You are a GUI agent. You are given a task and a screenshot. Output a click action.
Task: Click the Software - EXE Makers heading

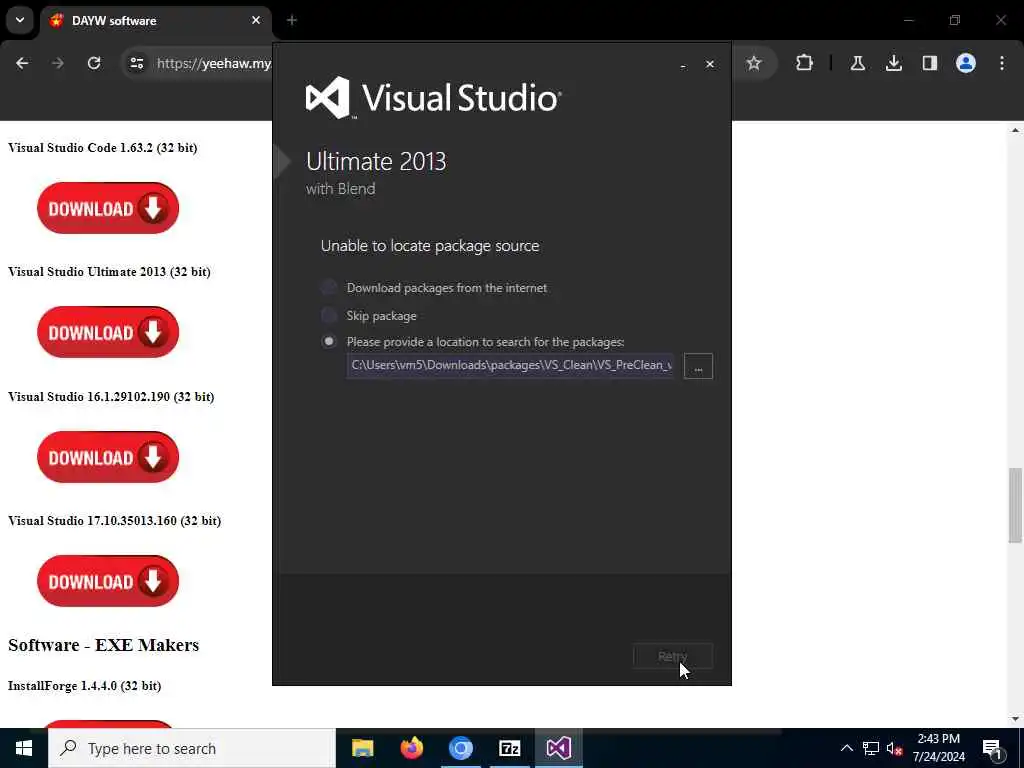pyautogui.click(x=103, y=645)
